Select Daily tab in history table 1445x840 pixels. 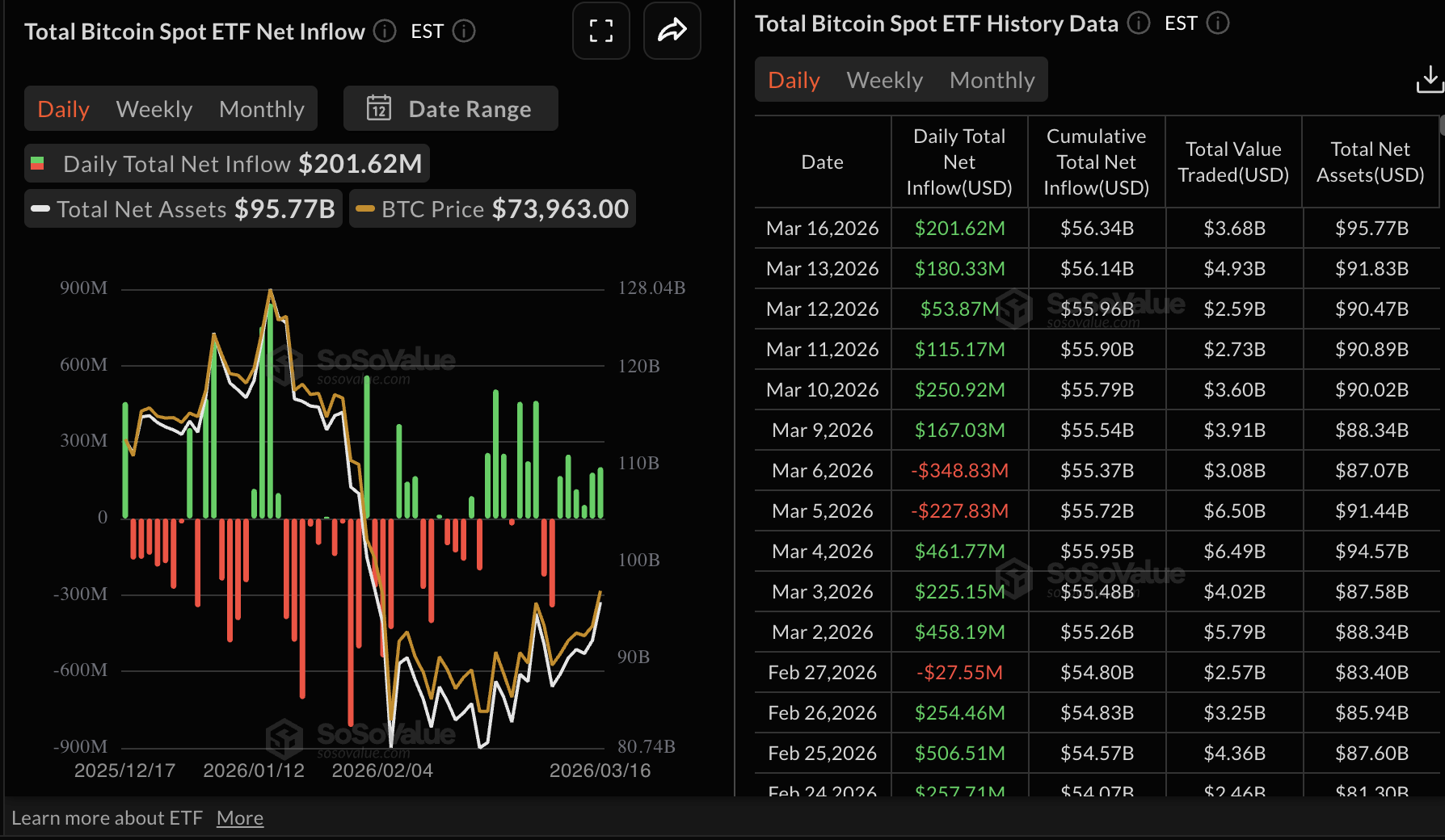[x=794, y=80]
